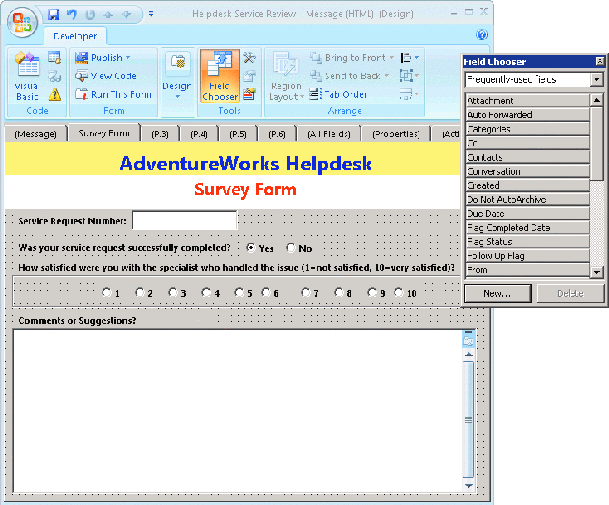The height and width of the screenshot is (505, 609).
Task: Click the macro security warning icon
Action: tap(55, 94)
